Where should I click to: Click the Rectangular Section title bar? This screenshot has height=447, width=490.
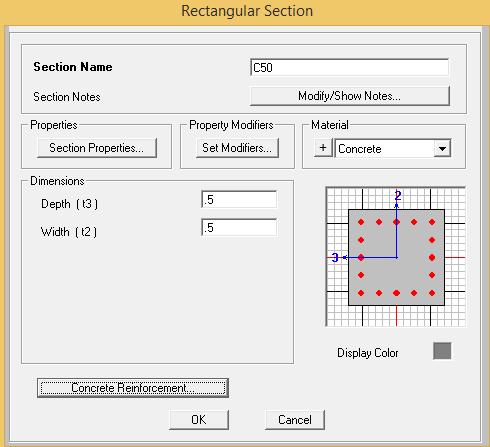pyautogui.click(x=247, y=11)
